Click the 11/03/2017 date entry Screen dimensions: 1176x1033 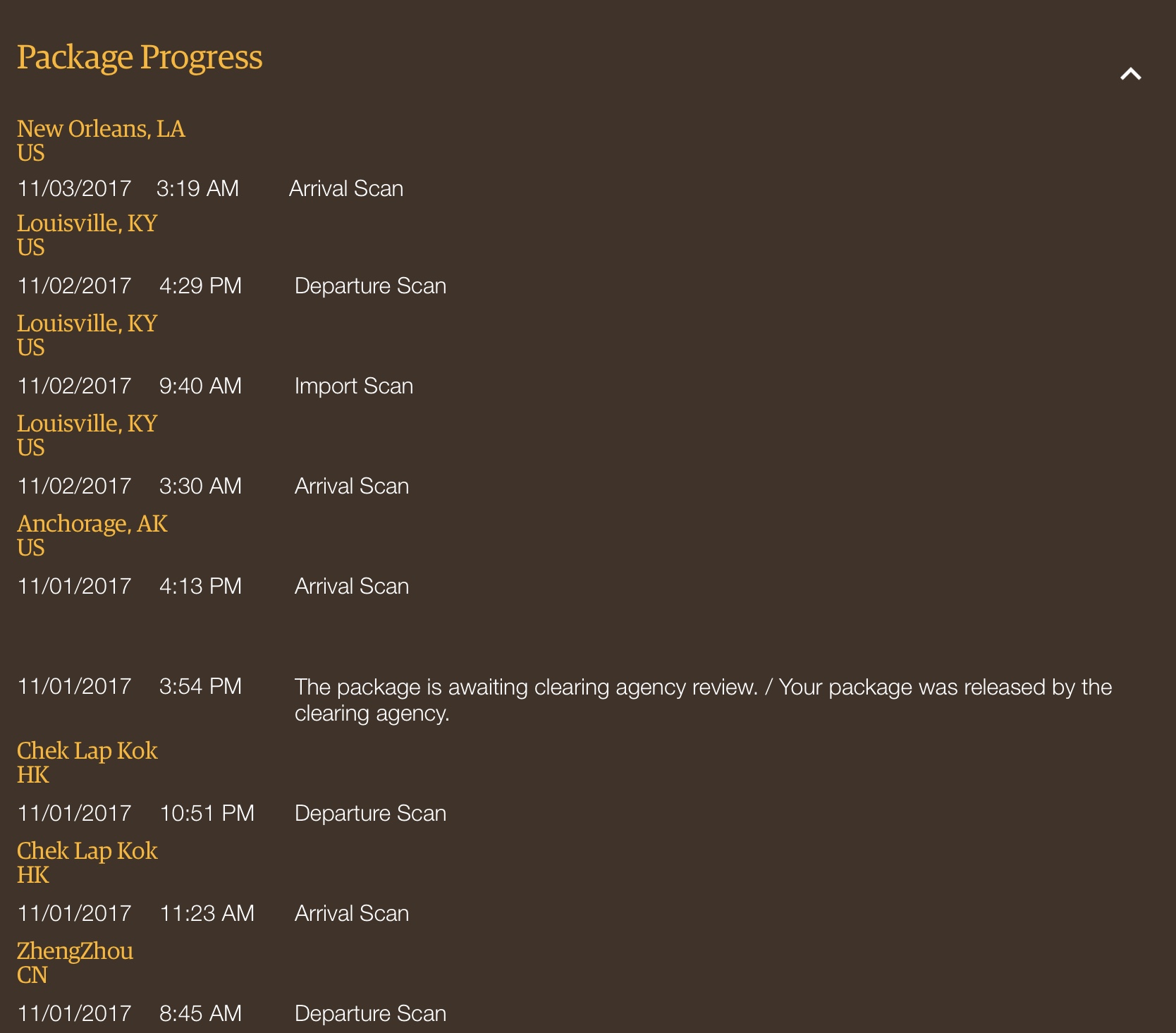74,189
